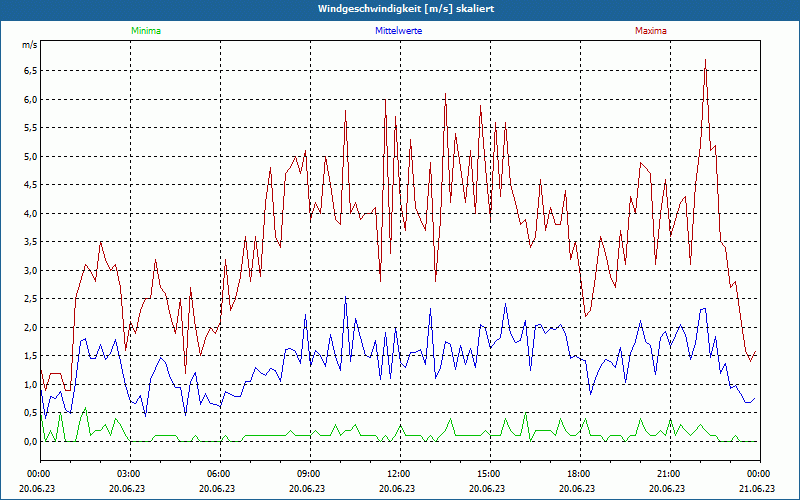Click the '6,5' y-axis value
The image size is (800, 500).
[31, 70]
